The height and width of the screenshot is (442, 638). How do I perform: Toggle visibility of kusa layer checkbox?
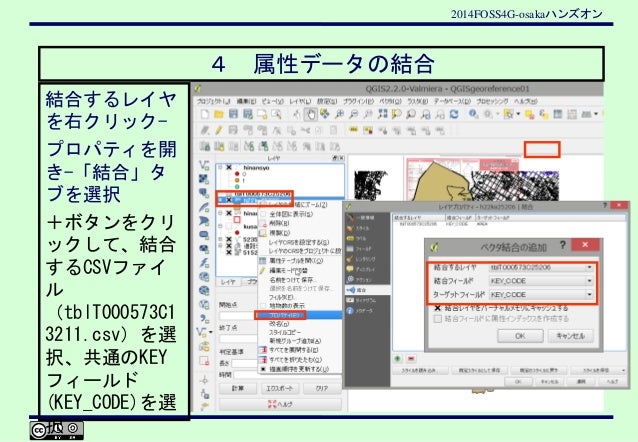228,226
